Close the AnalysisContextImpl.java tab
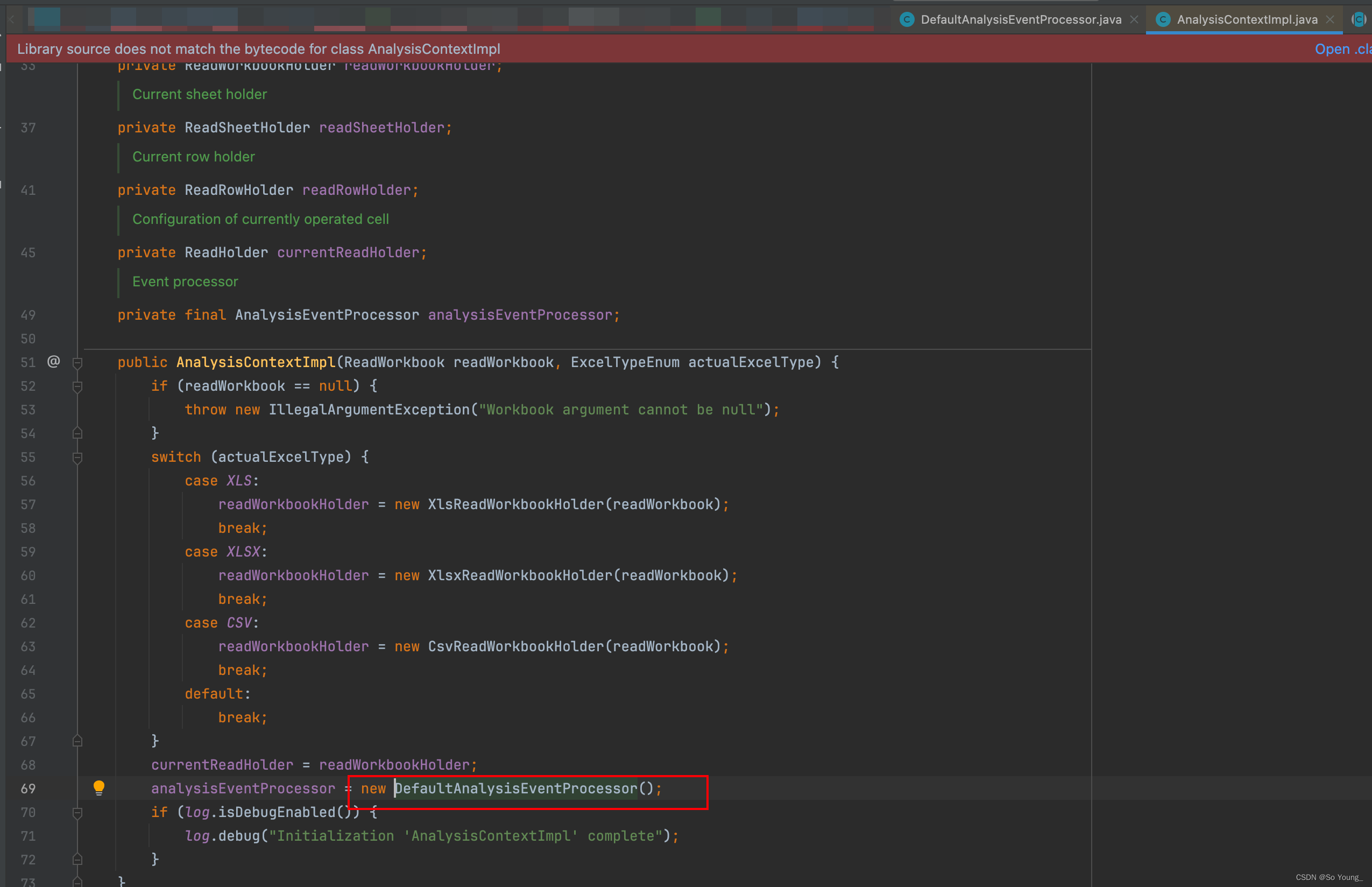Screen dimensions: 1372x887 click(1331, 19)
